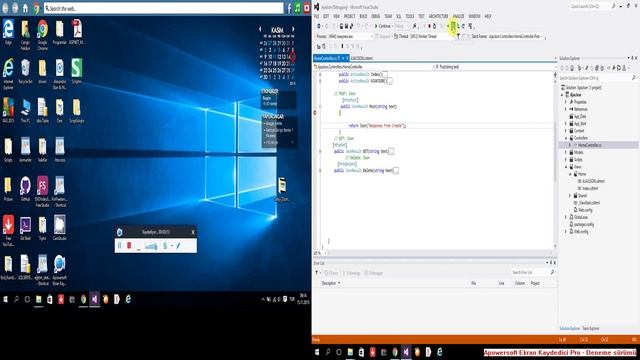
Task: Go to next month in calendar widget
Action: (x=293, y=29)
